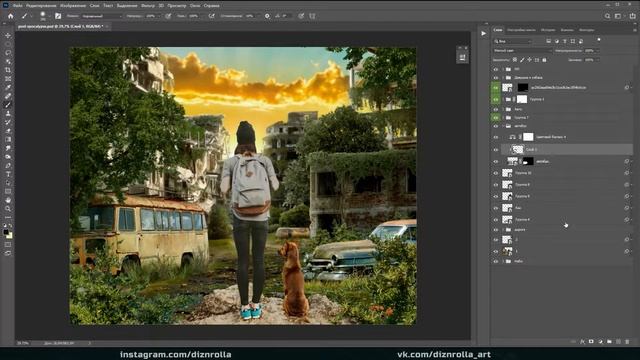Click the Home icon in options bar

(x=11, y=16)
